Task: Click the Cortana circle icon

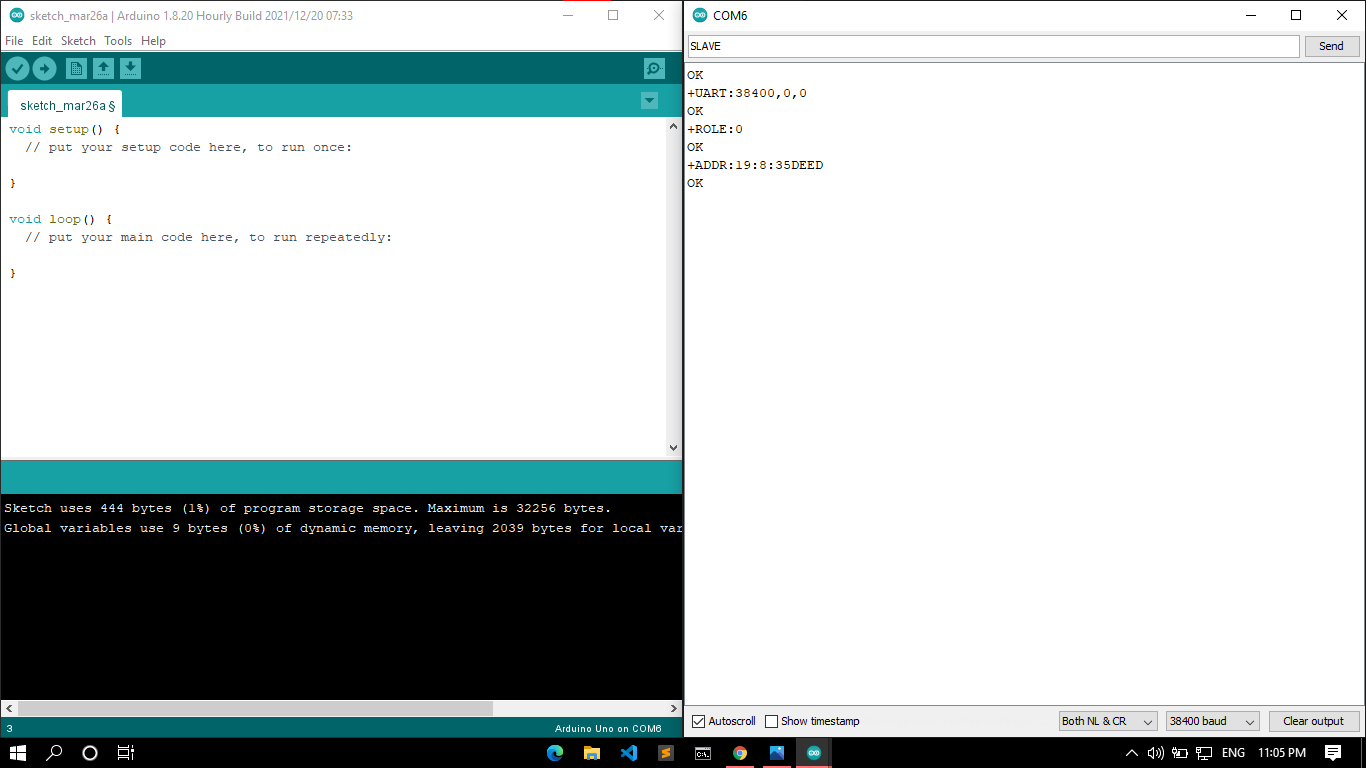Action: [x=90, y=752]
